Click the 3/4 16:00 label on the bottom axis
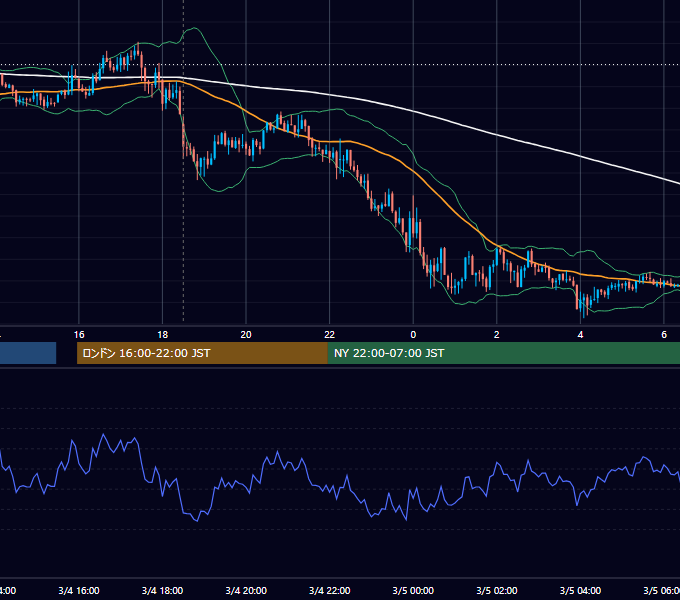The width and height of the screenshot is (680, 600). (79, 590)
